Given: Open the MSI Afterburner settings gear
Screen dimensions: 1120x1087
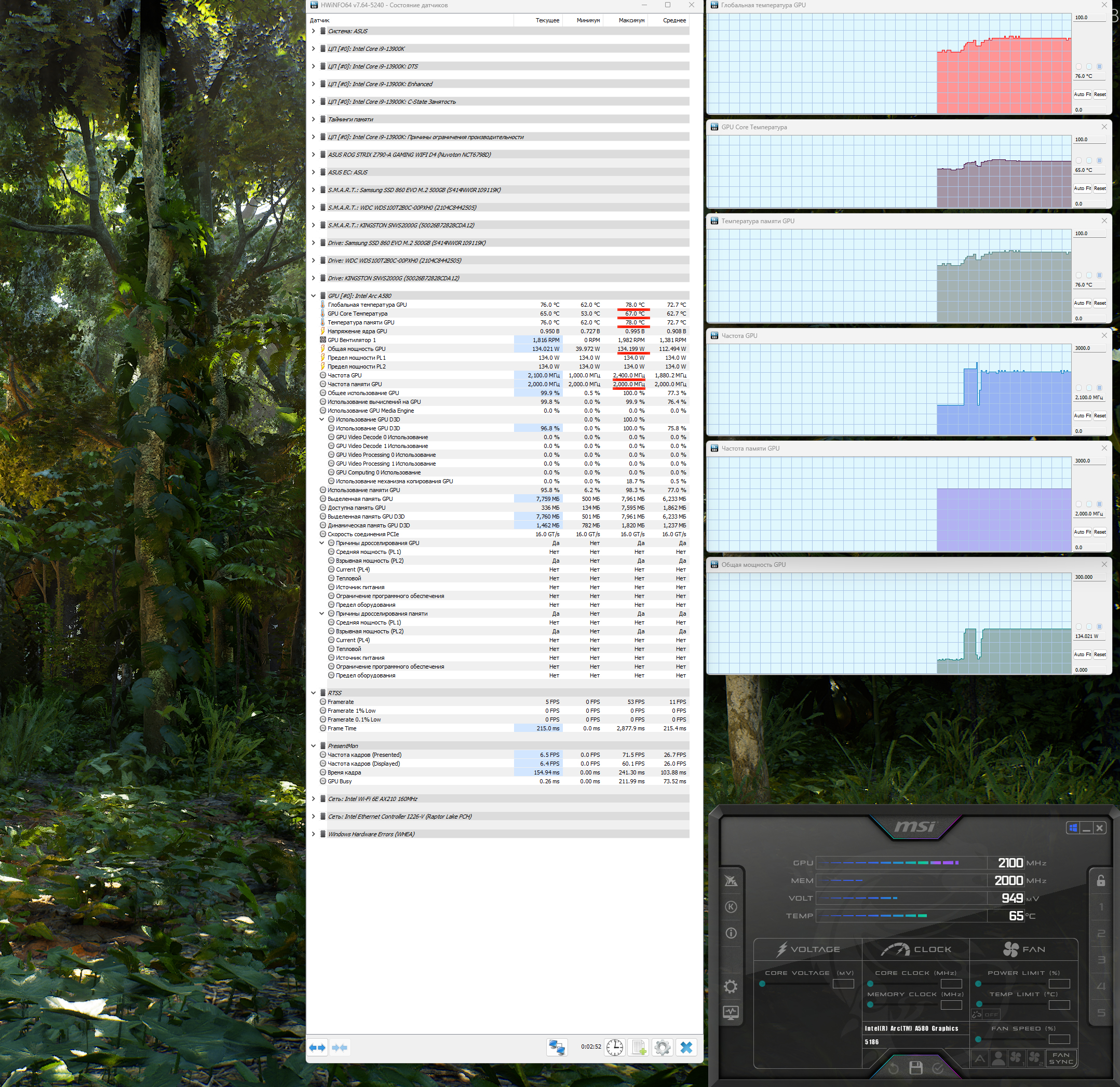Looking at the screenshot, I should [x=730, y=986].
